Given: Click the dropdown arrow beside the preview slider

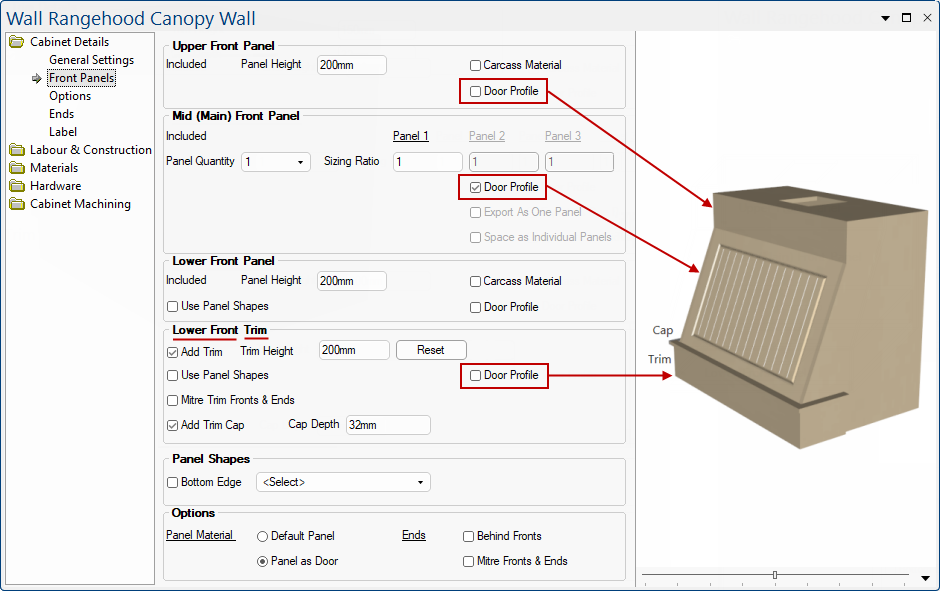Looking at the screenshot, I should [x=926, y=577].
